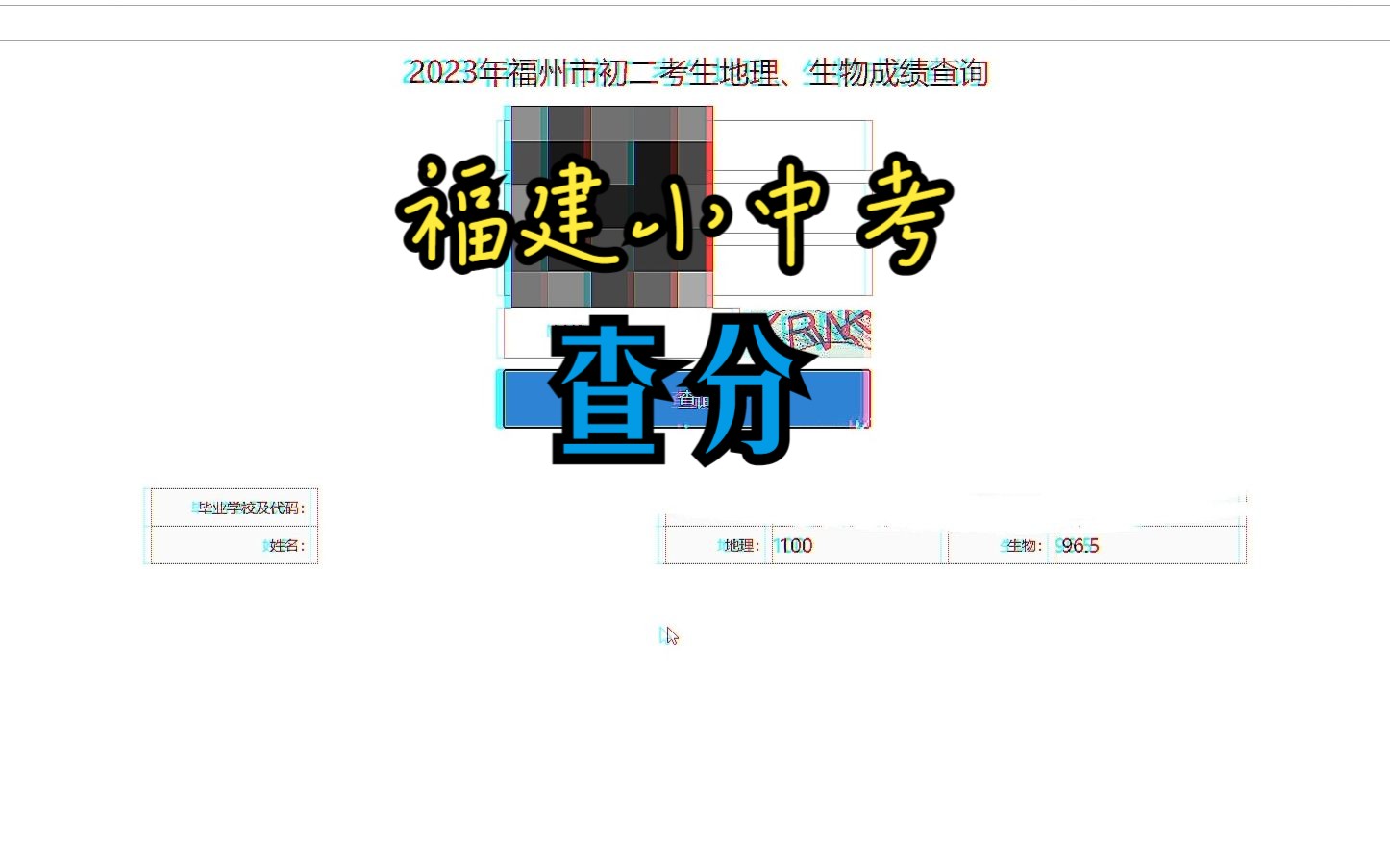This screenshot has height=868, width=1390.
Task: Select the 地理 label cell
Action: pyautogui.click(x=717, y=545)
